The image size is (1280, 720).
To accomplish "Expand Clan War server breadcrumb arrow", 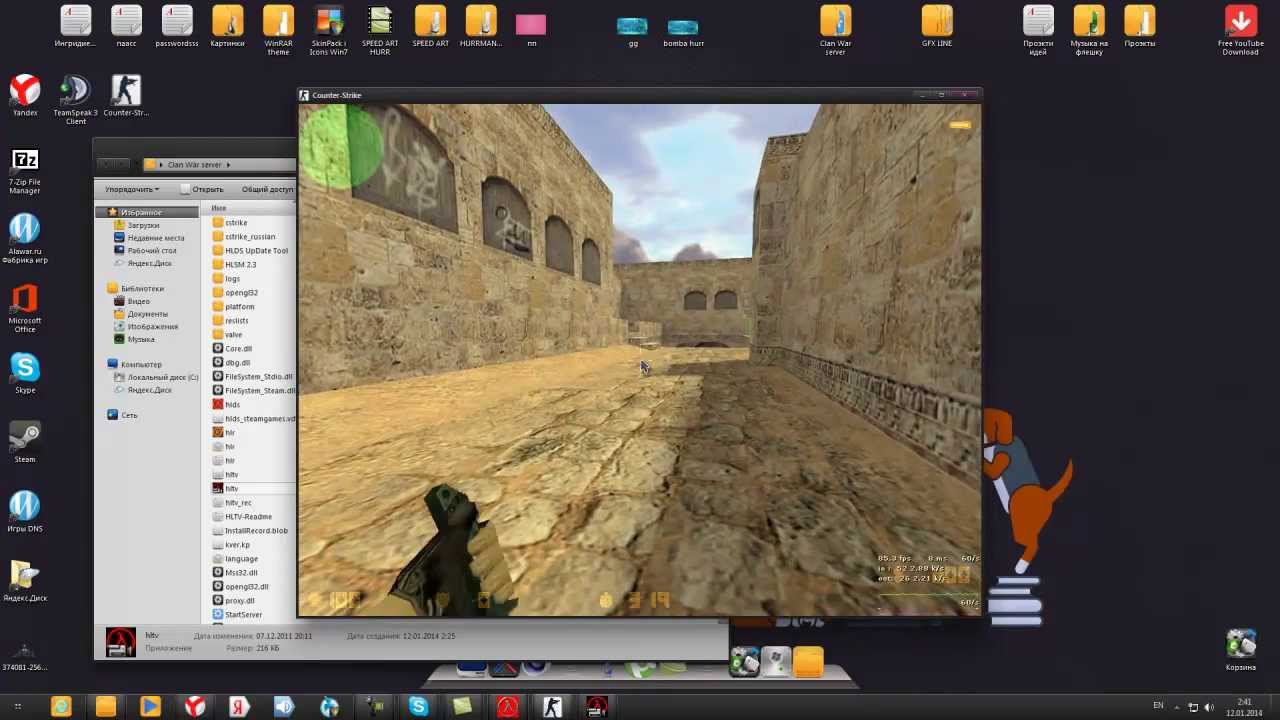I will [x=228, y=165].
